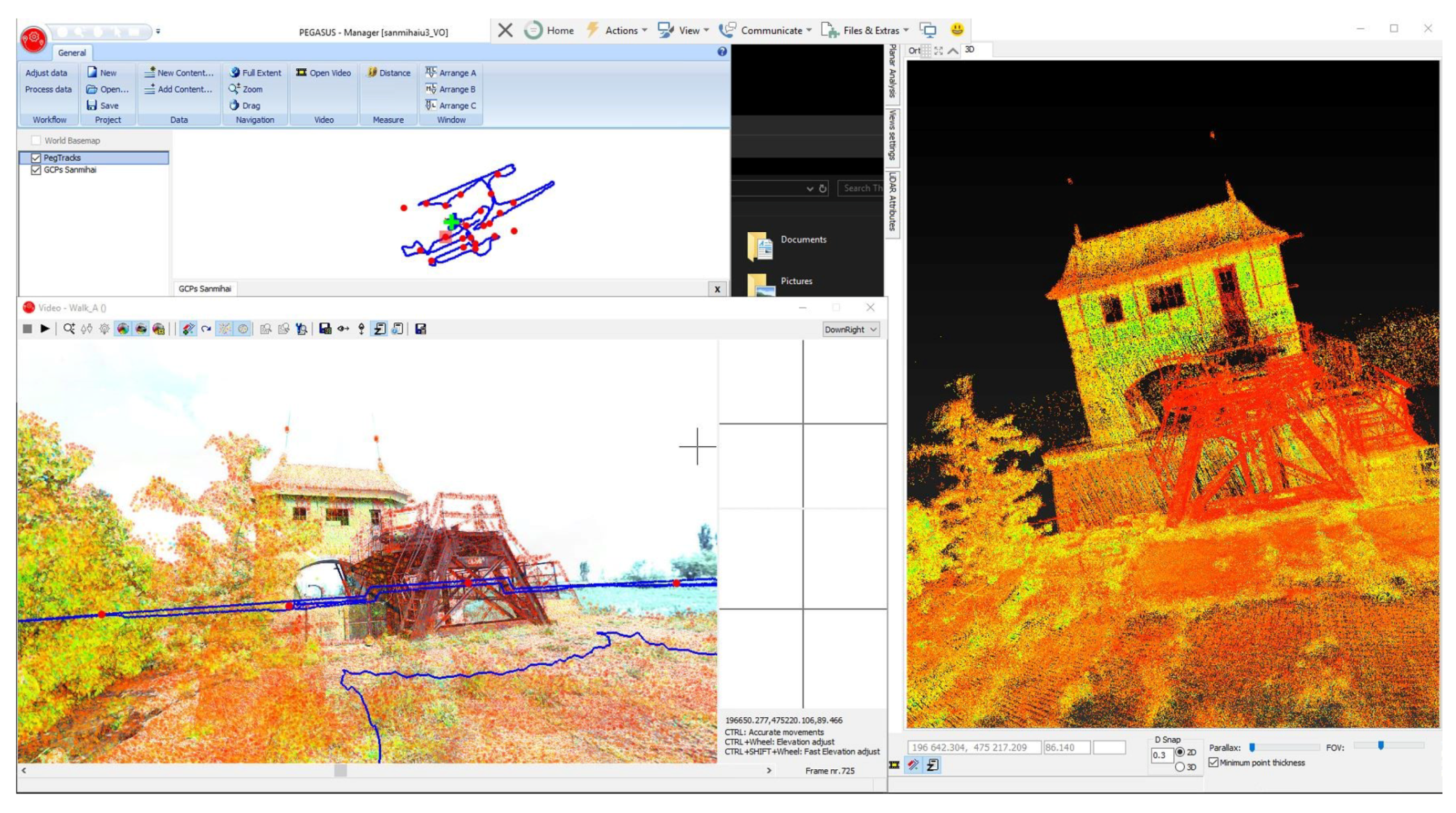Viewport: 1456px width, 813px height.
Task: Click the Play button in video toolbar
Action: pyautogui.click(x=45, y=329)
